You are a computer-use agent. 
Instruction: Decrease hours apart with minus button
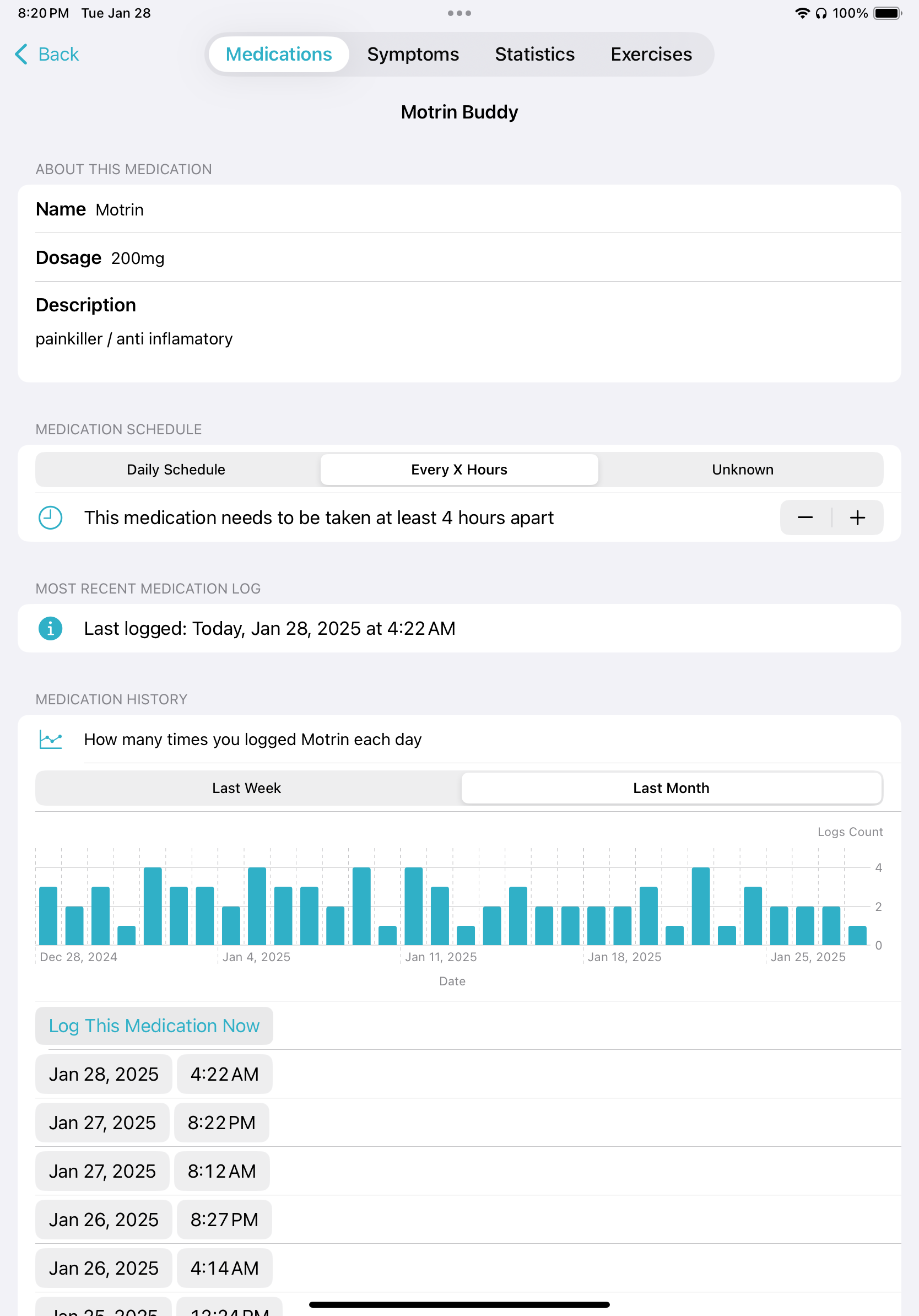[805, 517]
